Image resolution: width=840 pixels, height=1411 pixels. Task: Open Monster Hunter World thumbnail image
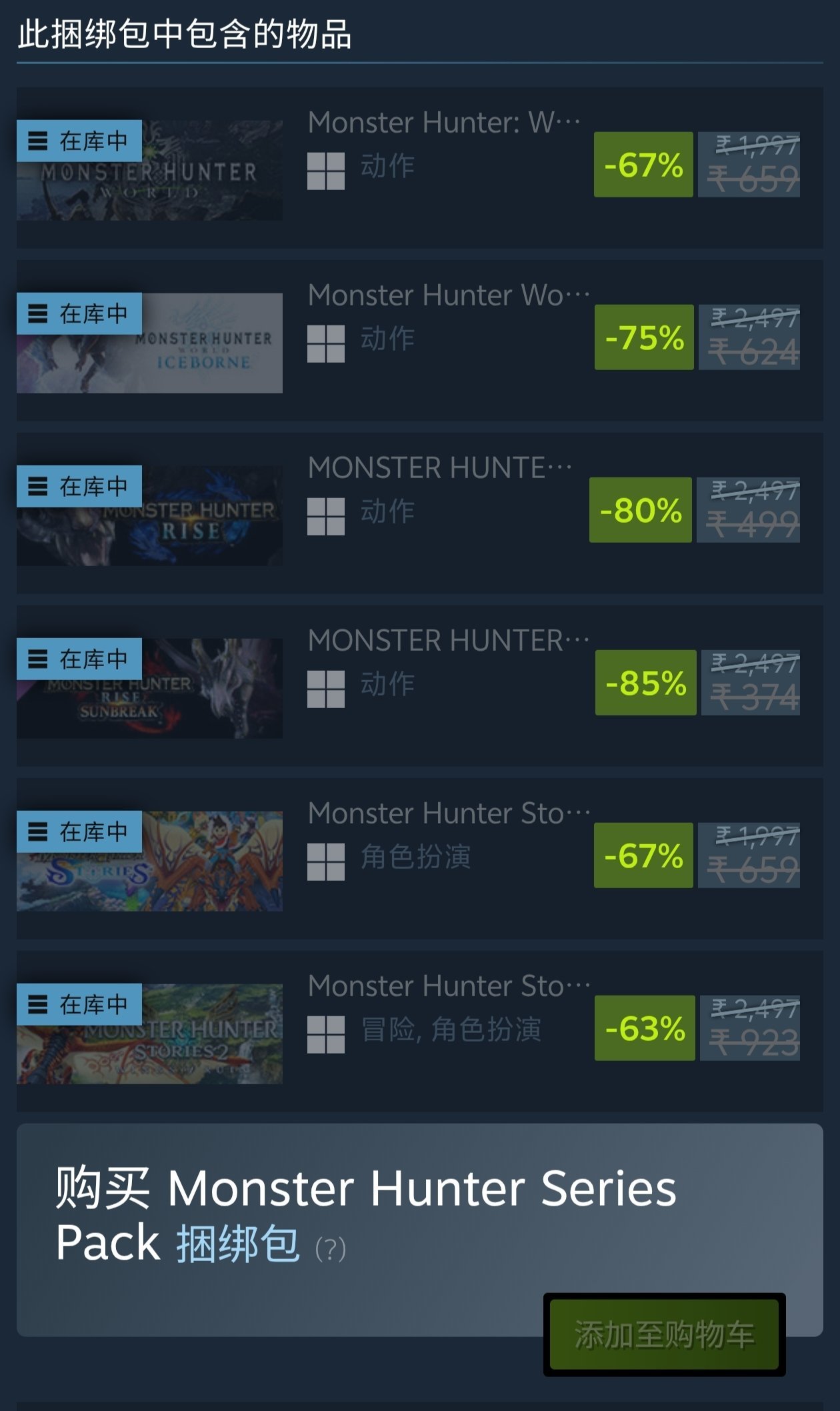149,170
